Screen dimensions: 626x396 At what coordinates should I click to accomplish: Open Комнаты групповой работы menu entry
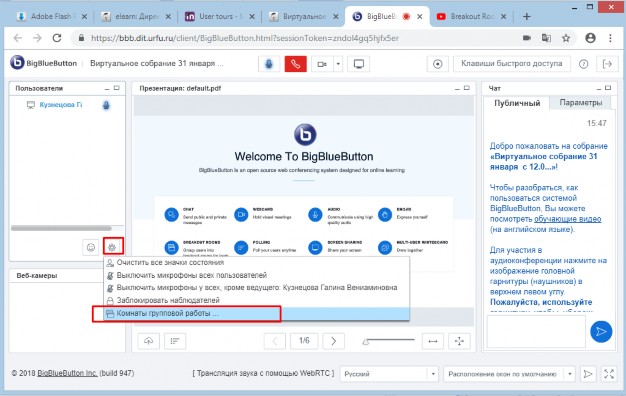click(257, 313)
